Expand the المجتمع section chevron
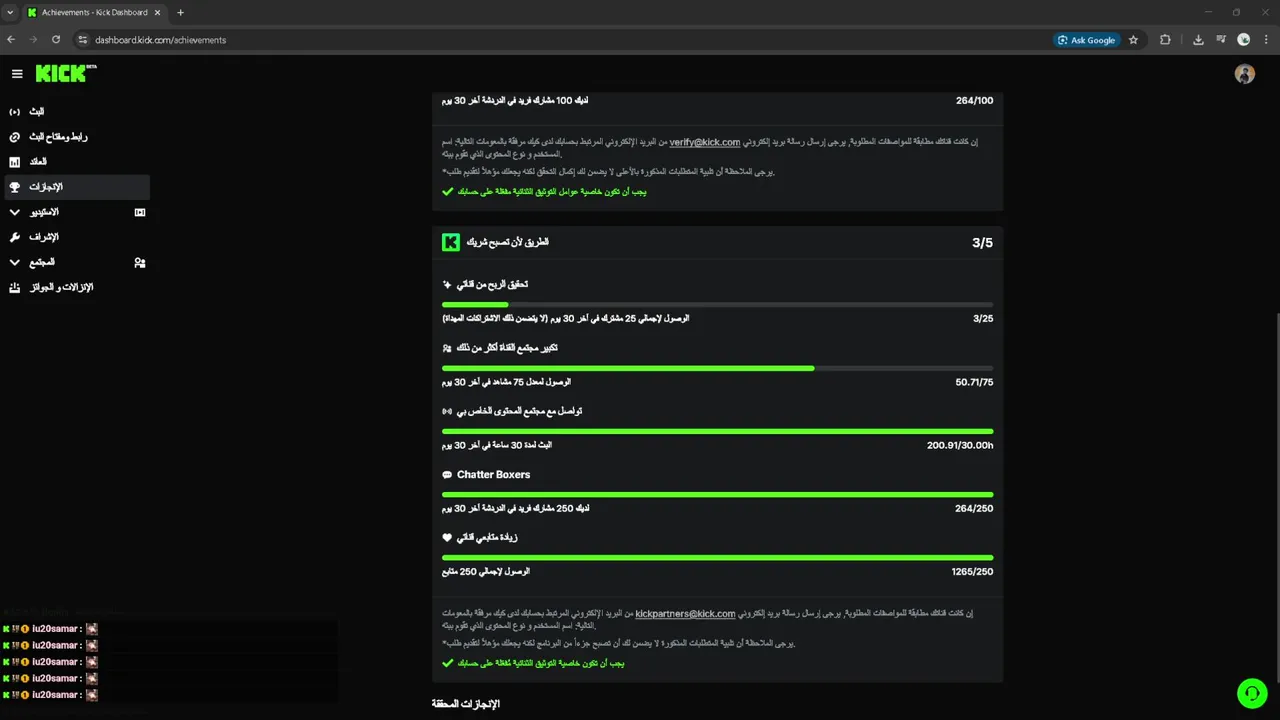This screenshot has height=720, width=1280. (15, 262)
